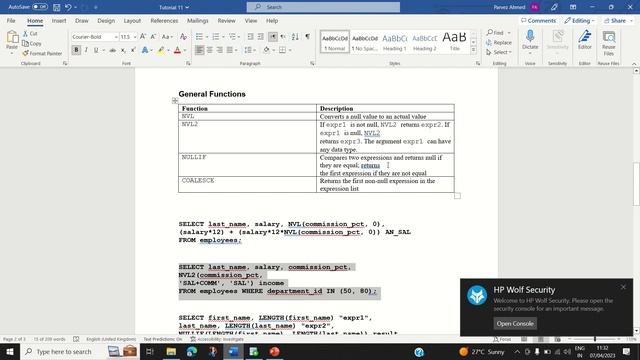Click the Paste clipboard icon

coord(12,38)
